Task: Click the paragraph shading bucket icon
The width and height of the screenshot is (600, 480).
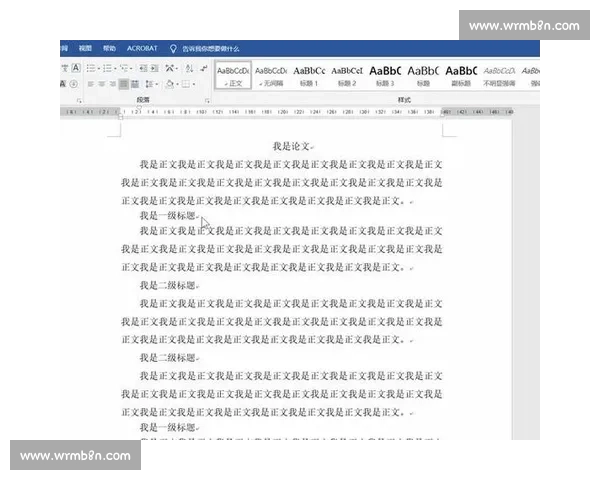Action: tap(170, 84)
